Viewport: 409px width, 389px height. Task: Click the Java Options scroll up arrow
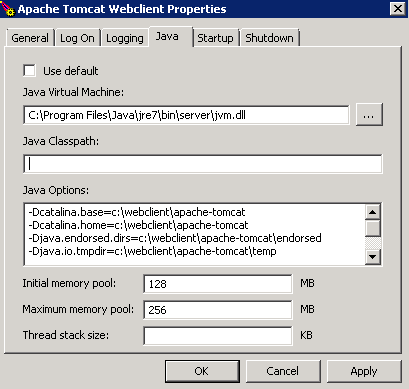[373, 212]
